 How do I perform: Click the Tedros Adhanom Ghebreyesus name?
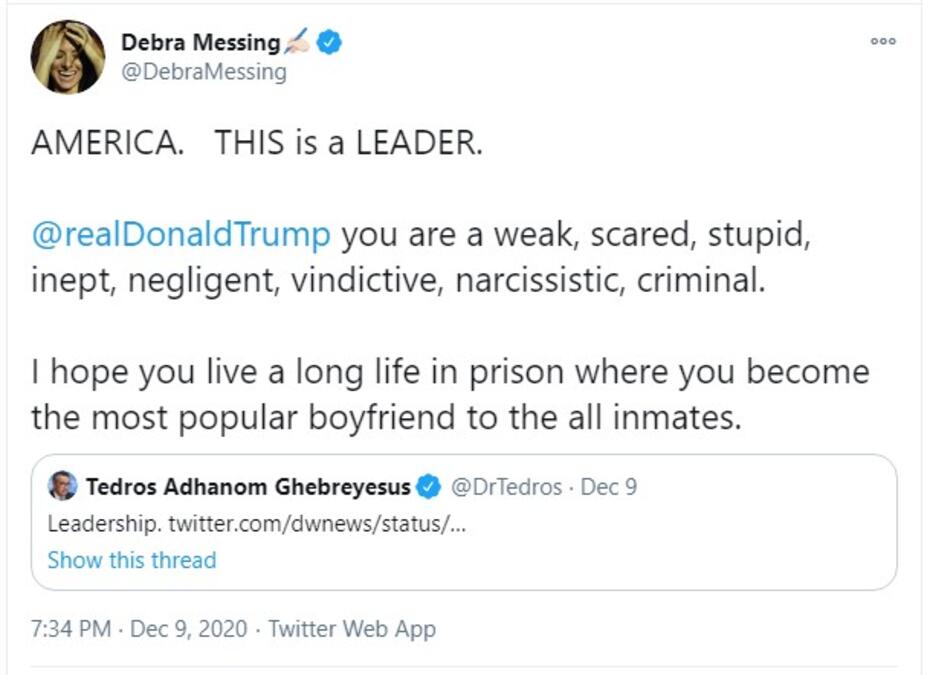(248, 487)
